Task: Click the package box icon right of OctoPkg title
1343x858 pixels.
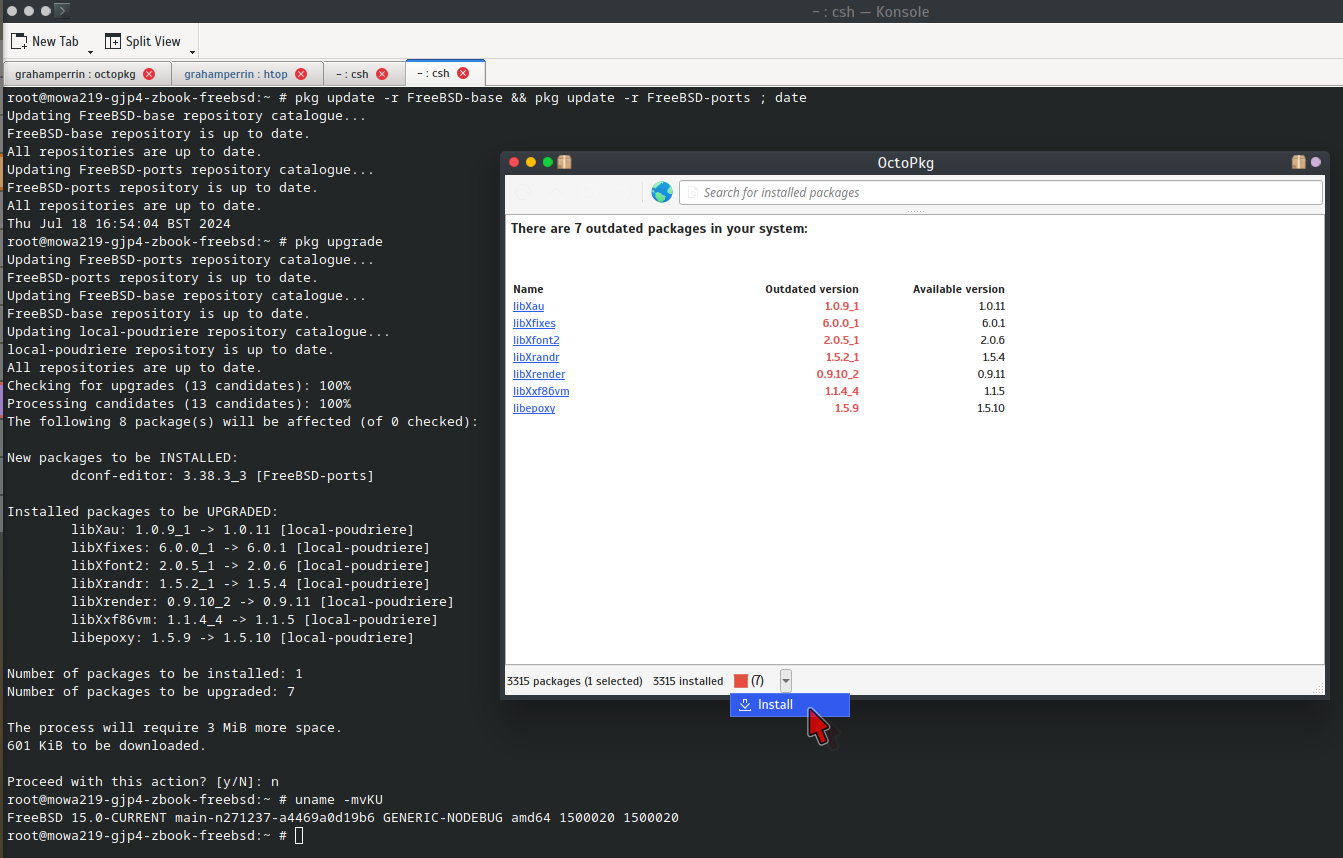Action: point(1298,162)
